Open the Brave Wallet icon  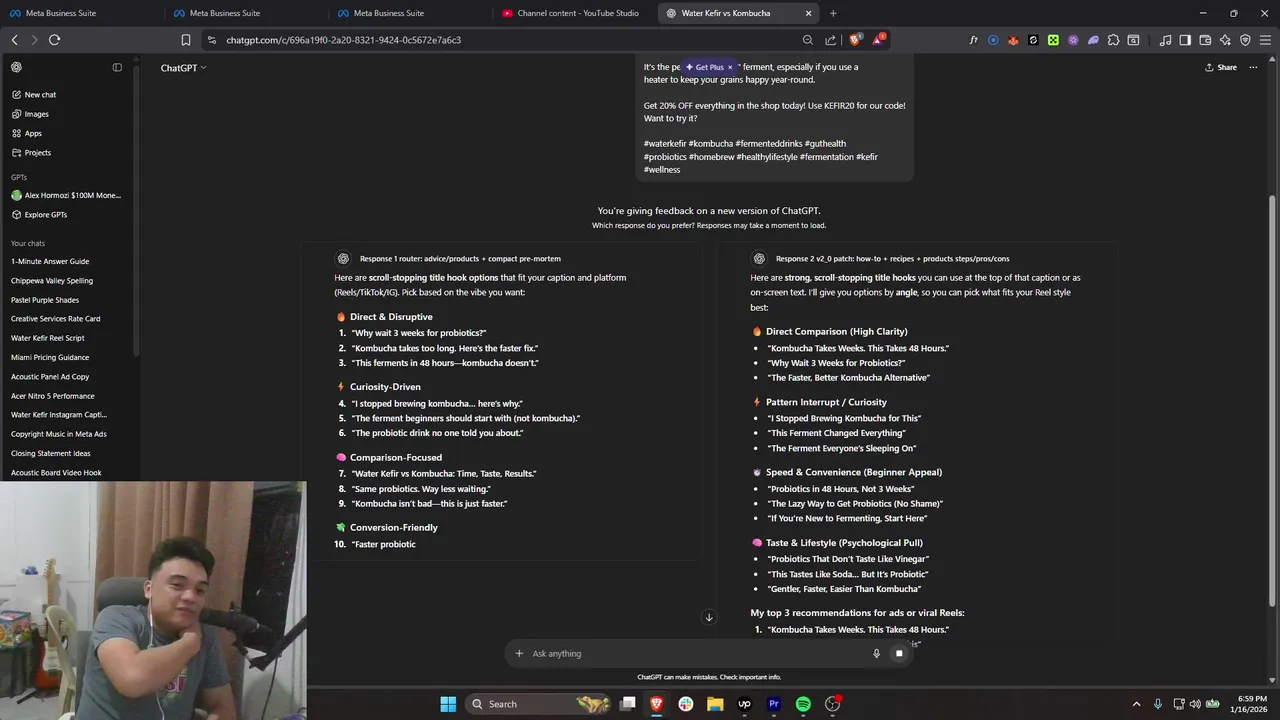[x=1205, y=40]
